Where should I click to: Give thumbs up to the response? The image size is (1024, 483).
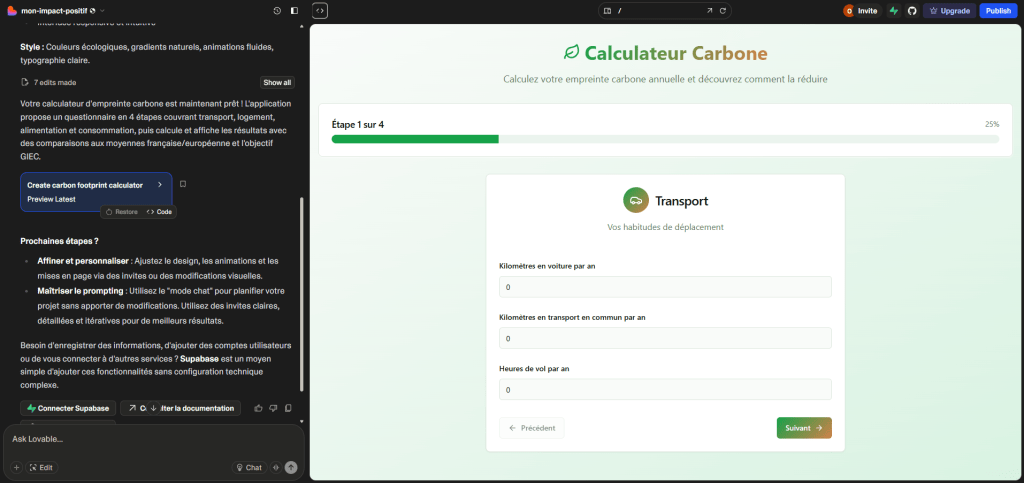coord(259,408)
